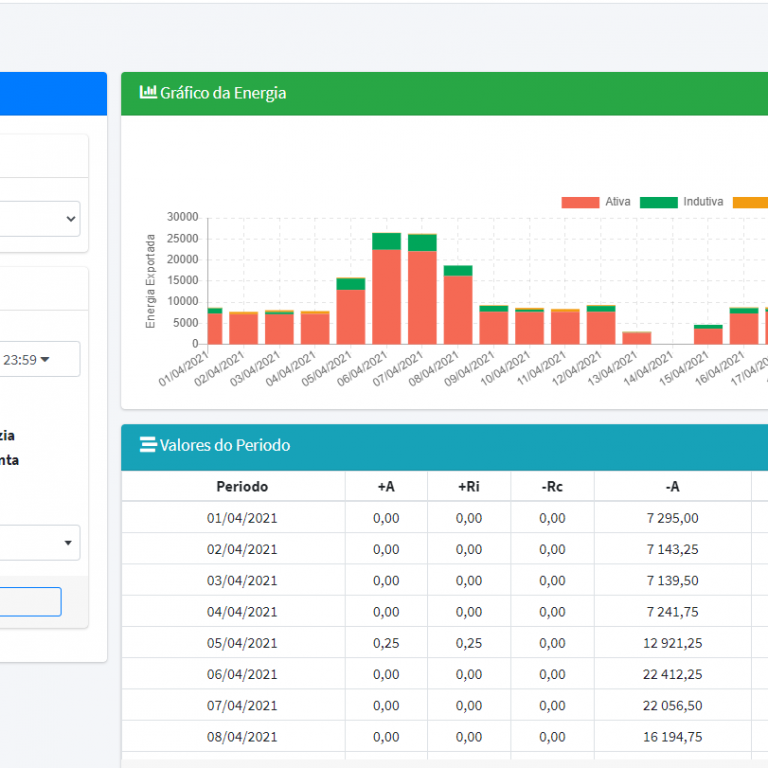
Task: Click the Periodo column header
Action: coord(242,487)
